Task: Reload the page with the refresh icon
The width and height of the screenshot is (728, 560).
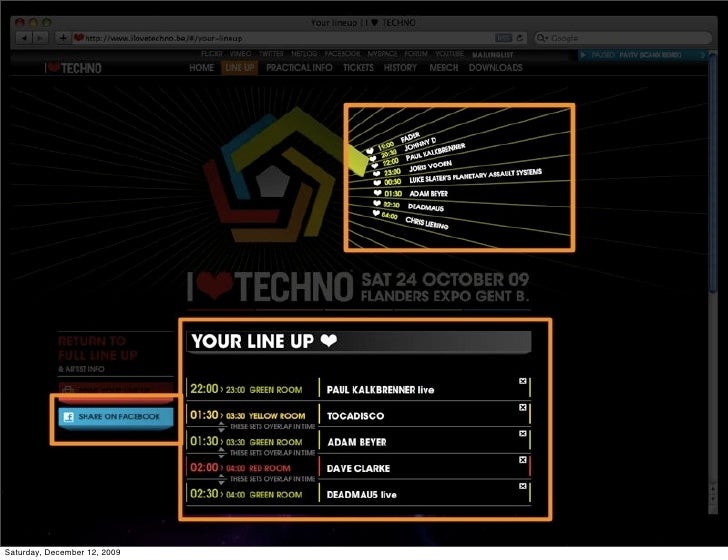Action: [520, 38]
